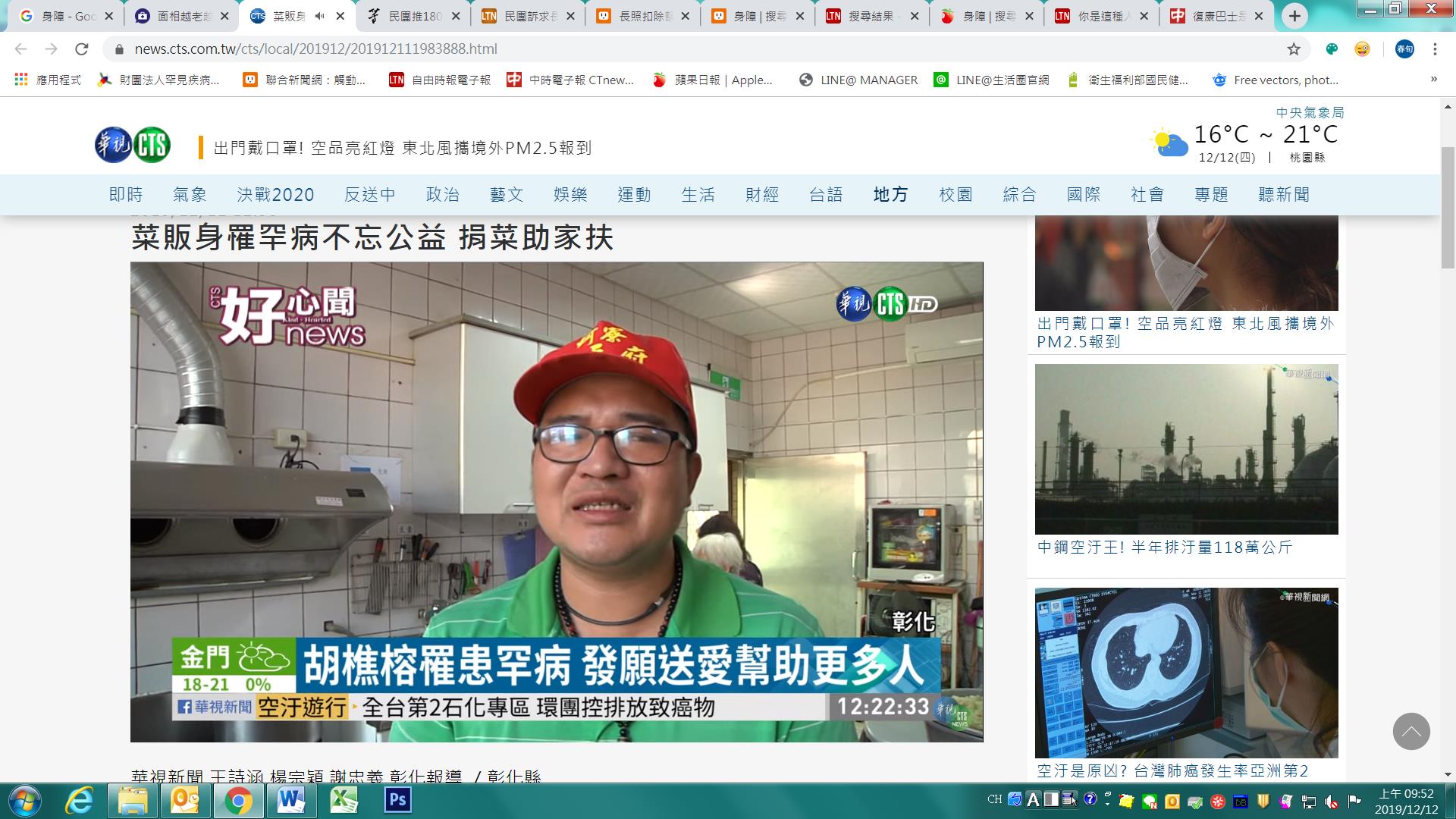The image size is (1456, 819).
Task: Launch Internet Explorer from the taskbar
Action: pyautogui.click(x=79, y=801)
